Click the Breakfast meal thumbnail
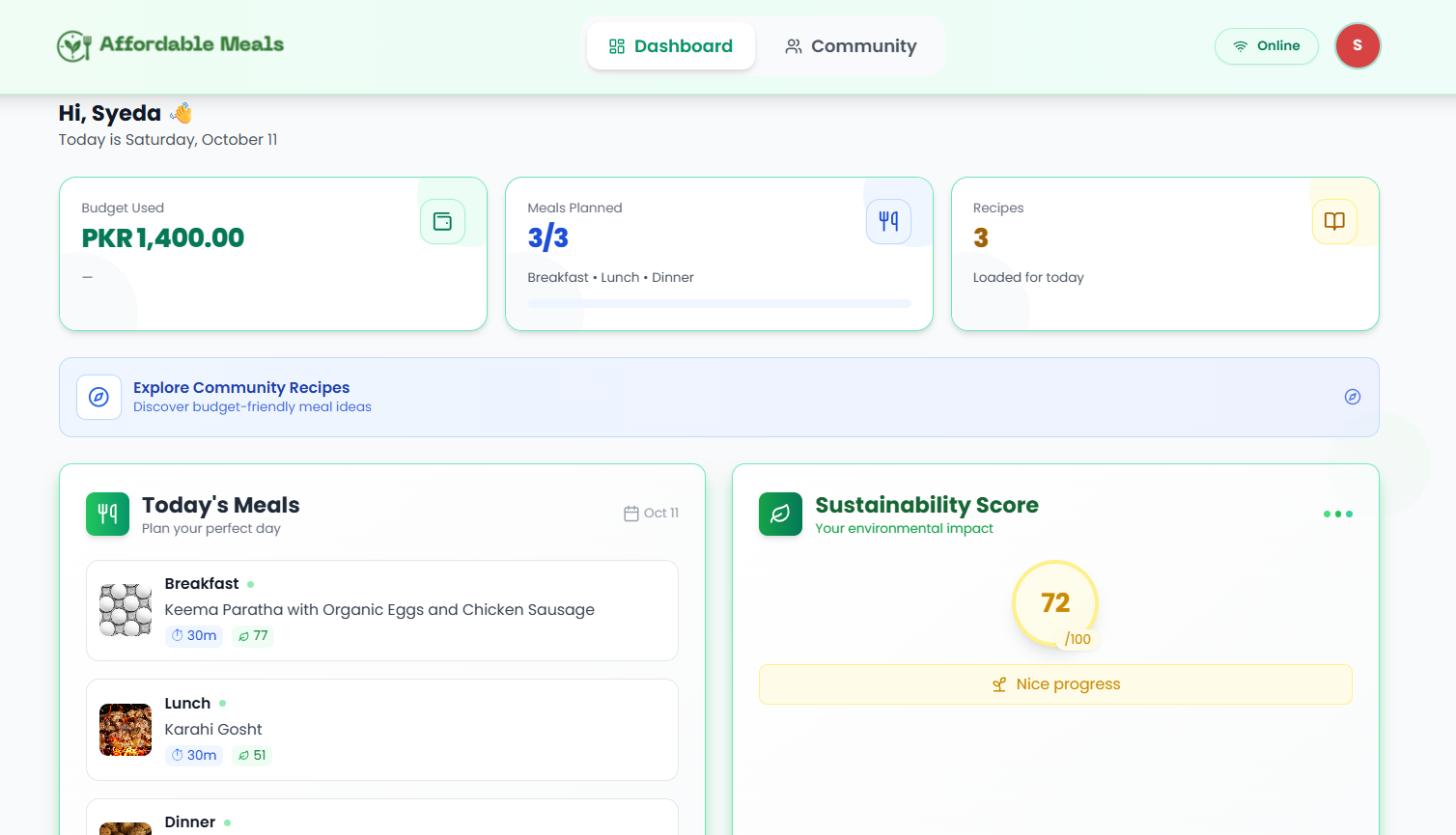Screen dimensions: 1456x835 pos(126,610)
